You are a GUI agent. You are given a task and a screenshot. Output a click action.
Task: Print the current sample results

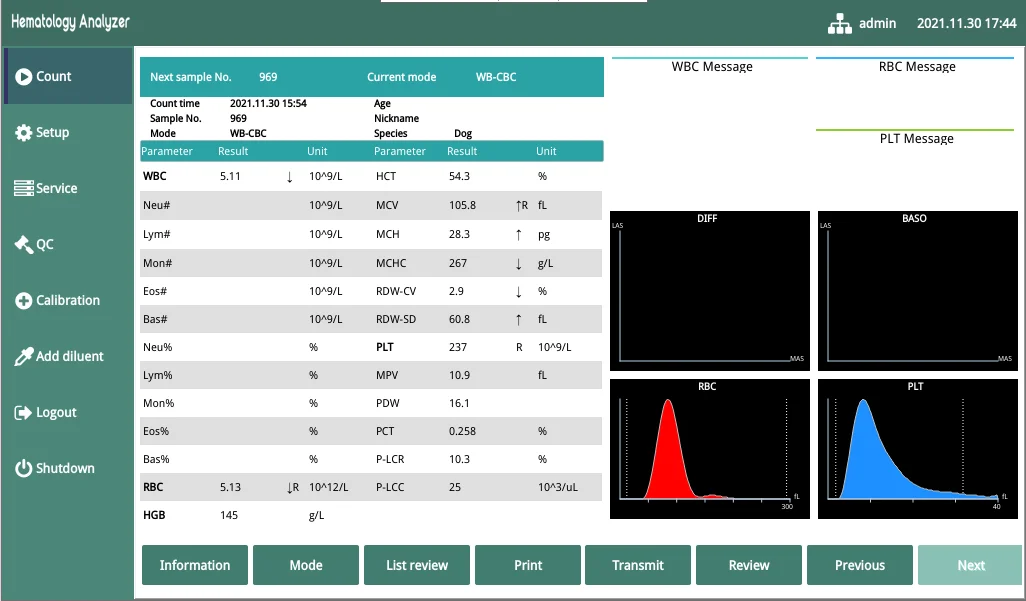[x=528, y=565]
